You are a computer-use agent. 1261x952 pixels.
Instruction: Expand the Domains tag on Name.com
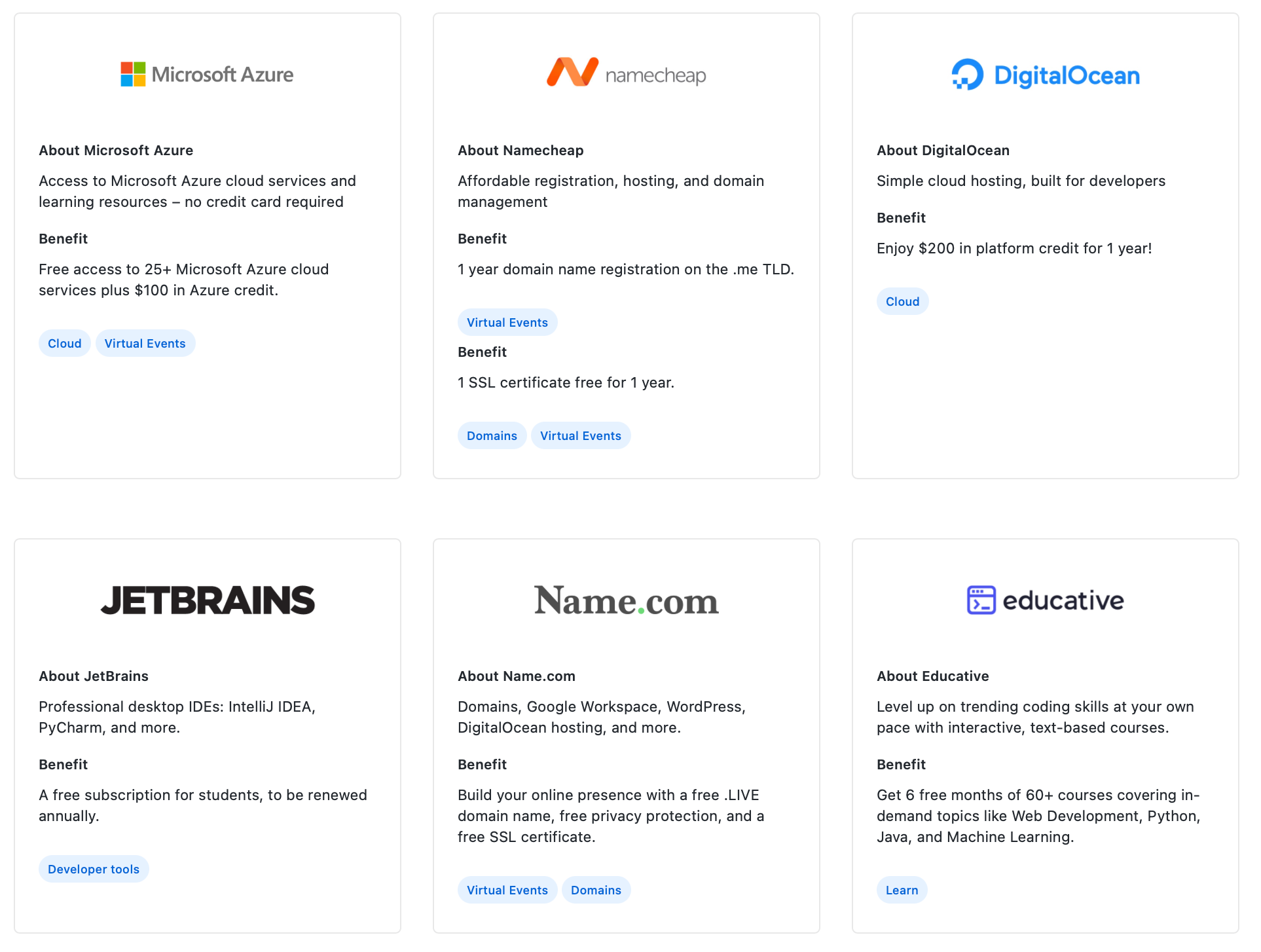596,890
